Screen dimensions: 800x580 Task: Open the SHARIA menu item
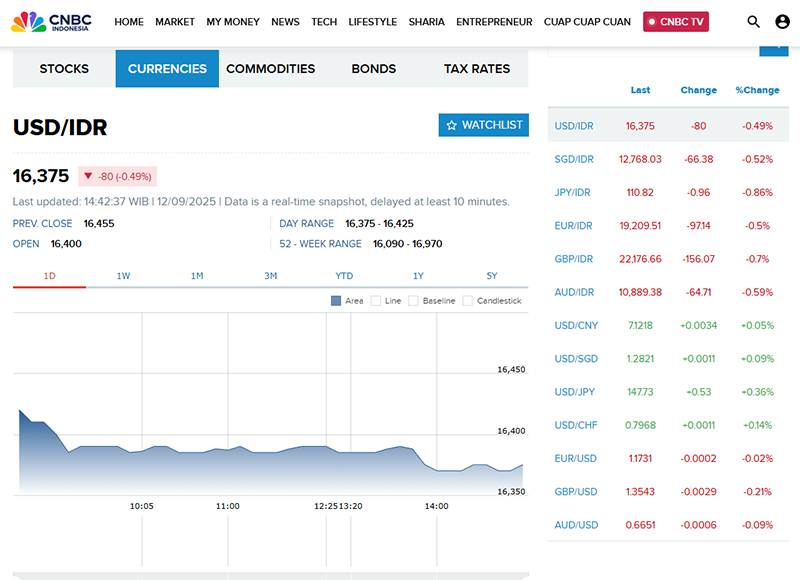(x=426, y=22)
